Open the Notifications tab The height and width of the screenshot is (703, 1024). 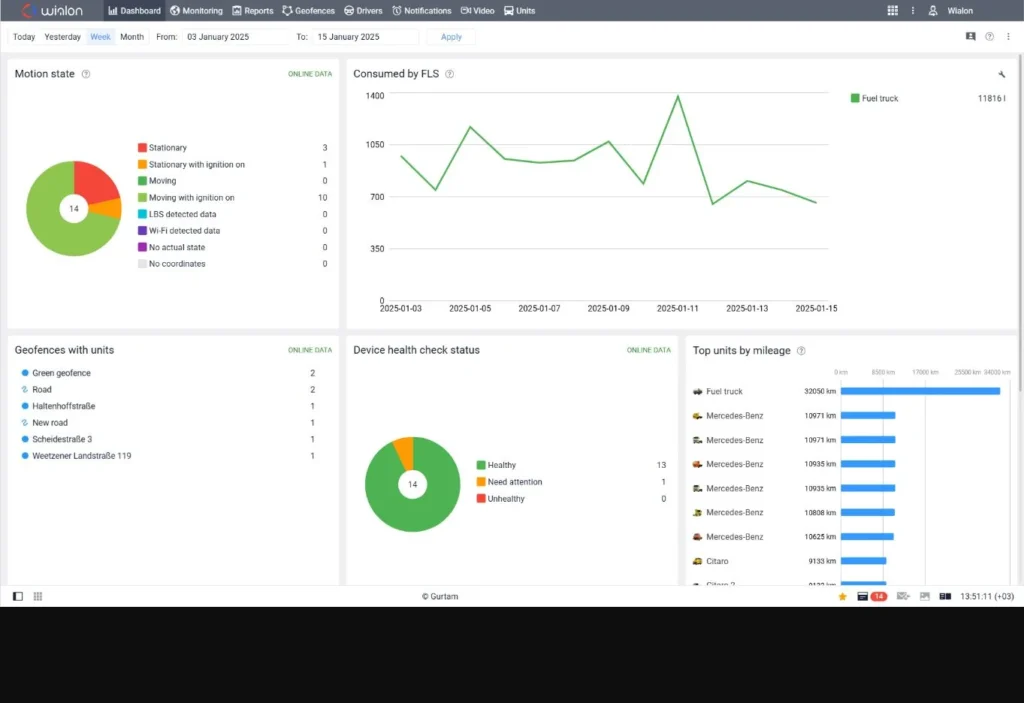[422, 10]
